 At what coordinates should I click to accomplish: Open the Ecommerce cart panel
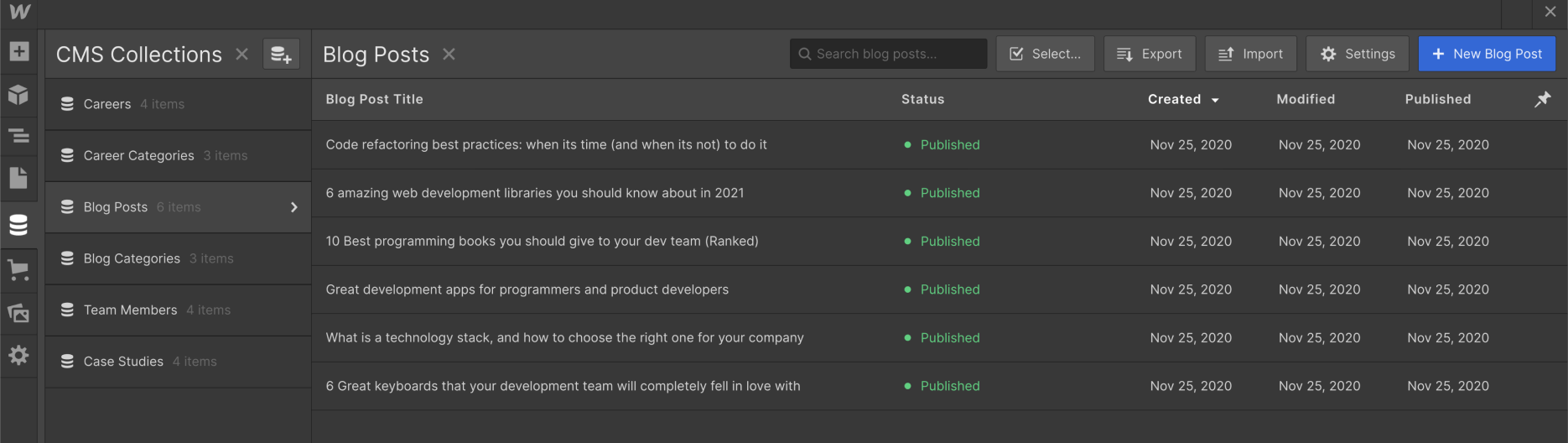tap(18, 270)
